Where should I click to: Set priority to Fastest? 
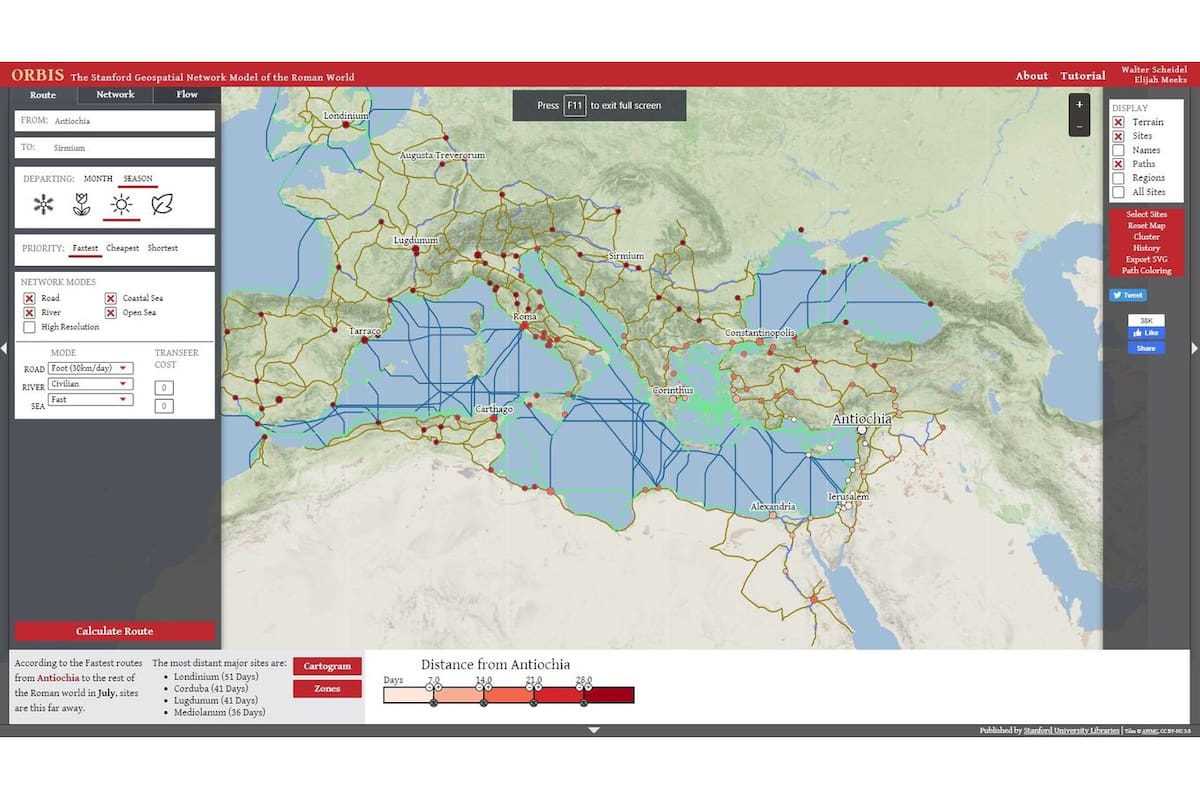click(85, 248)
